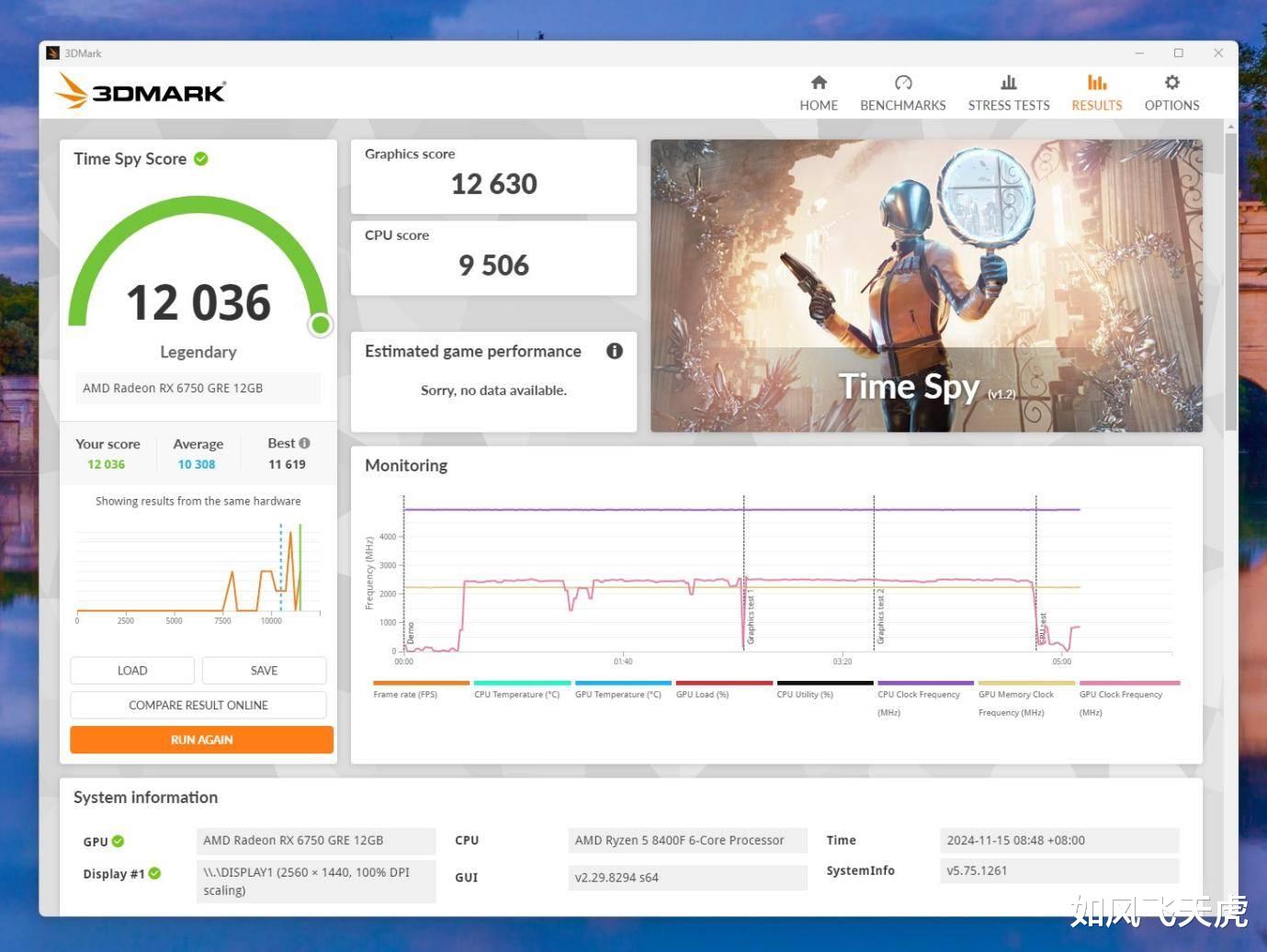1267x952 pixels.
Task: Click the 3DMark title bar app icon
Action: [53, 53]
